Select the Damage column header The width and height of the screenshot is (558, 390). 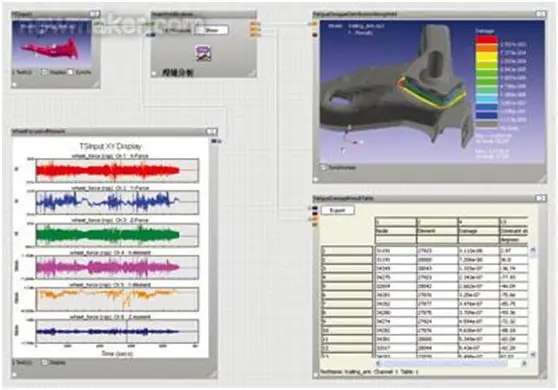pos(479,231)
